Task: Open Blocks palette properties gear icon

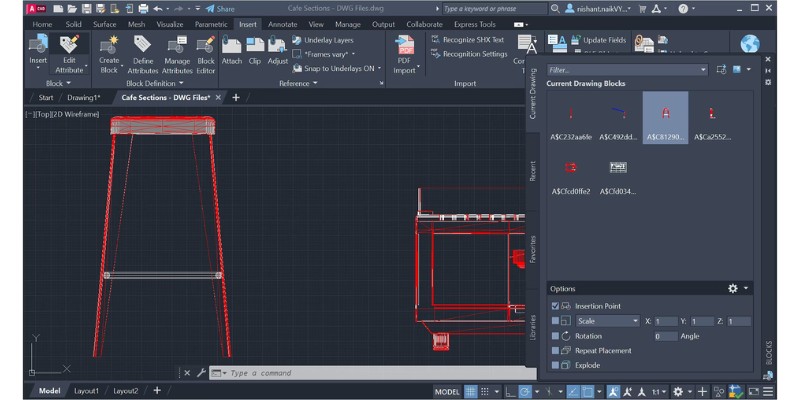Action: click(768, 82)
